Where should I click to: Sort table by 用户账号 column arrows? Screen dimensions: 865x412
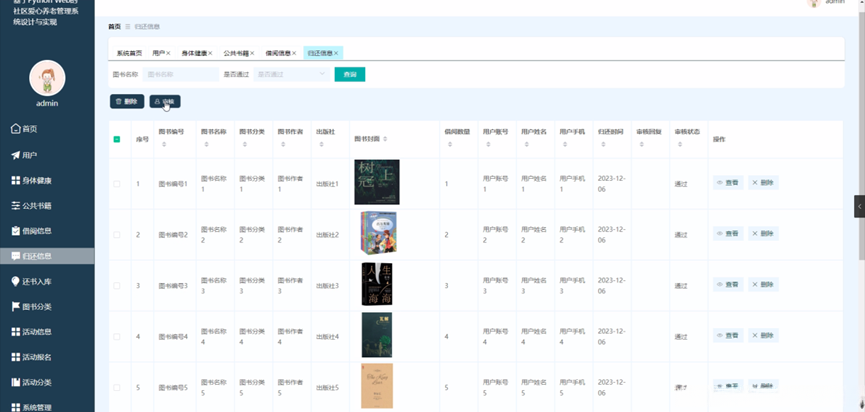[x=488, y=145]
